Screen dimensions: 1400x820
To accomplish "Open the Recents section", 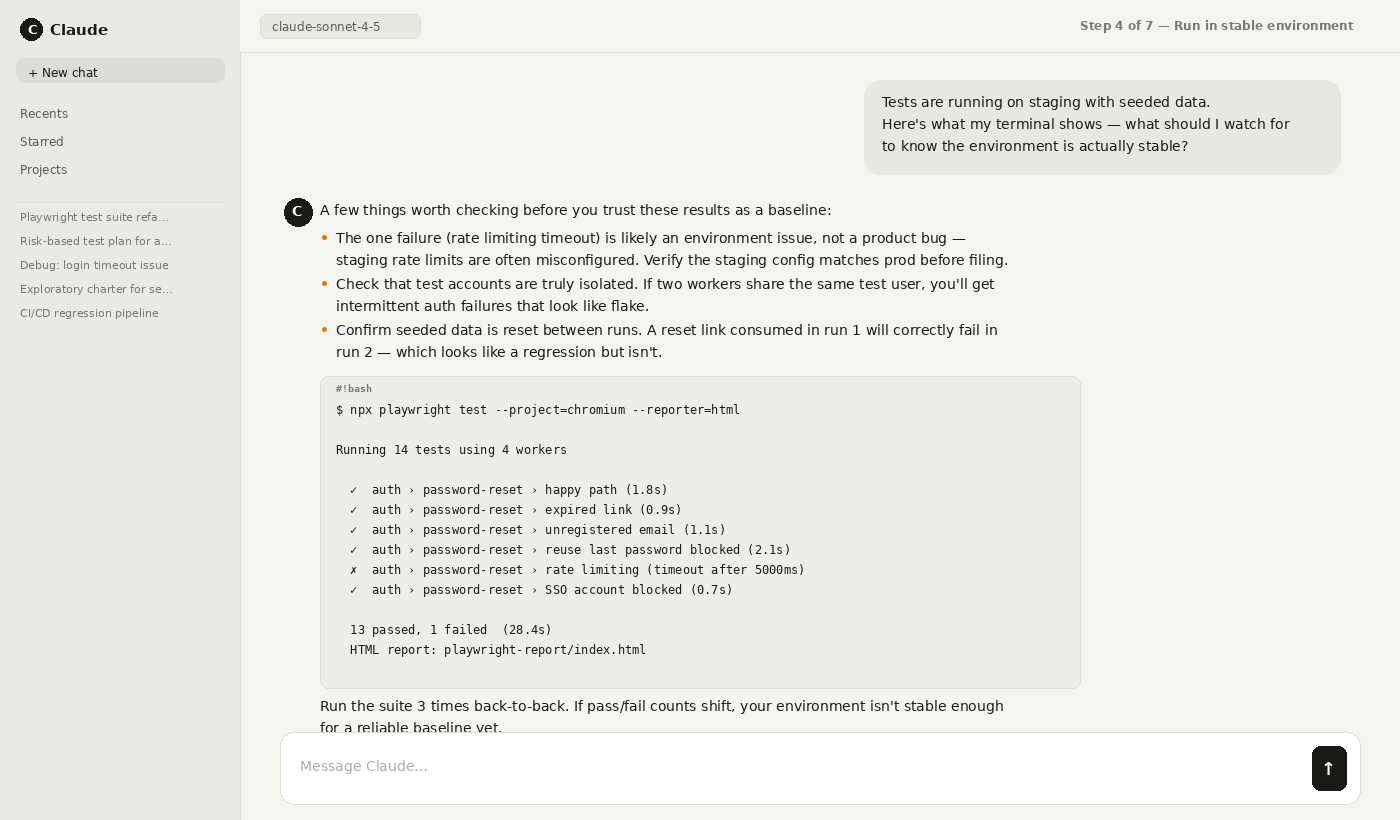I will click(x=44, y=113).
